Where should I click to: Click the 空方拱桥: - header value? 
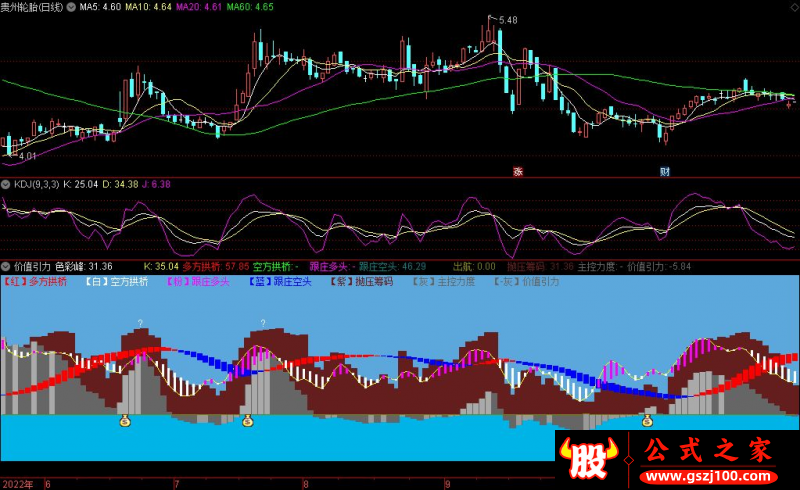pyautogui.click(x=276, y=266)
